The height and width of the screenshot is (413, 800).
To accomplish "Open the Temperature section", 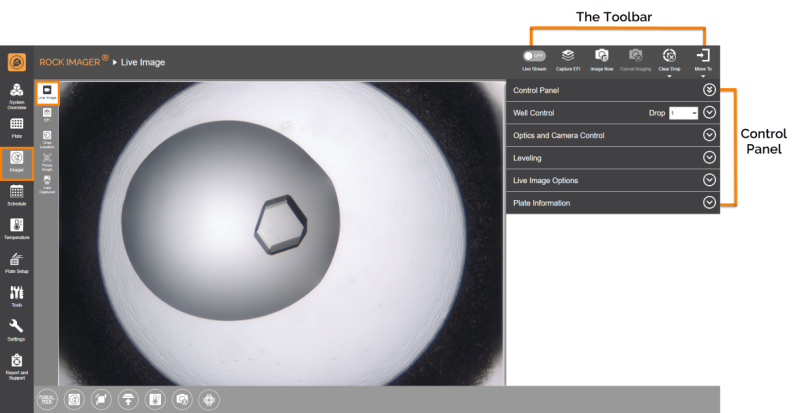I will click(17, 228).
